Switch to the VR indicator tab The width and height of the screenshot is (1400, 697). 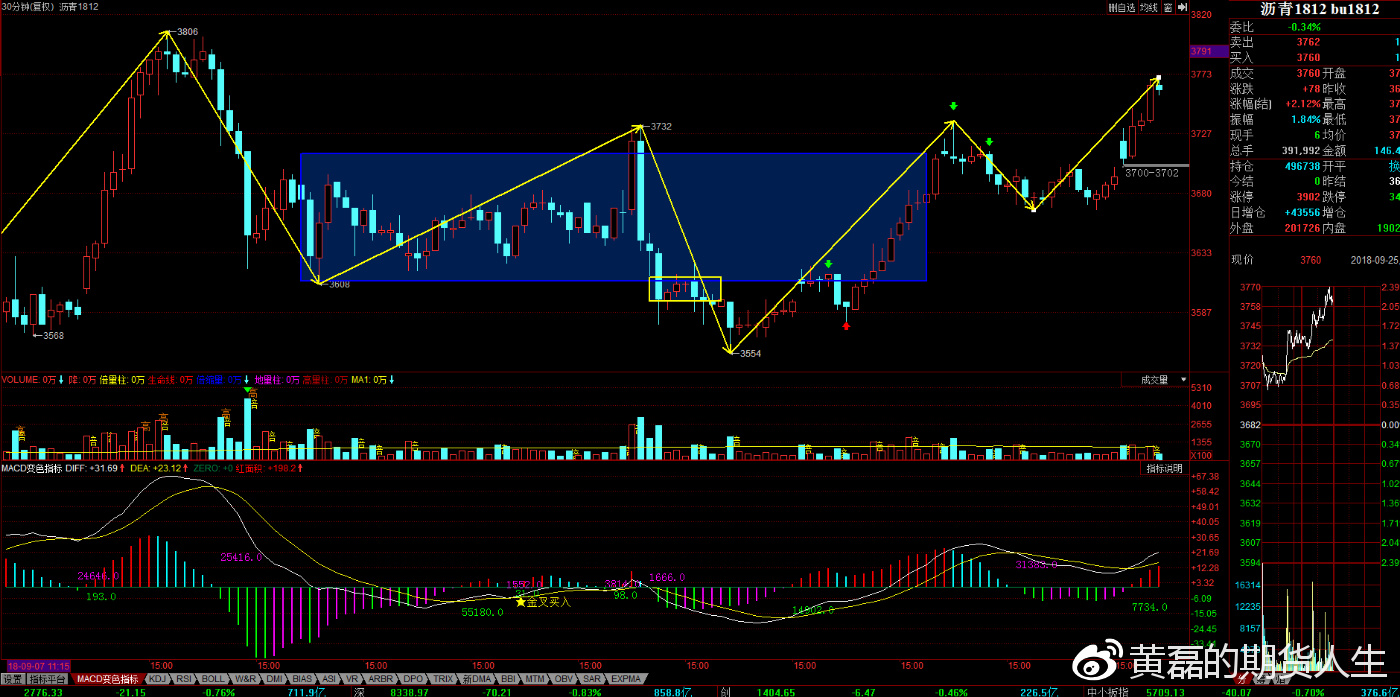tap(353, 678)
